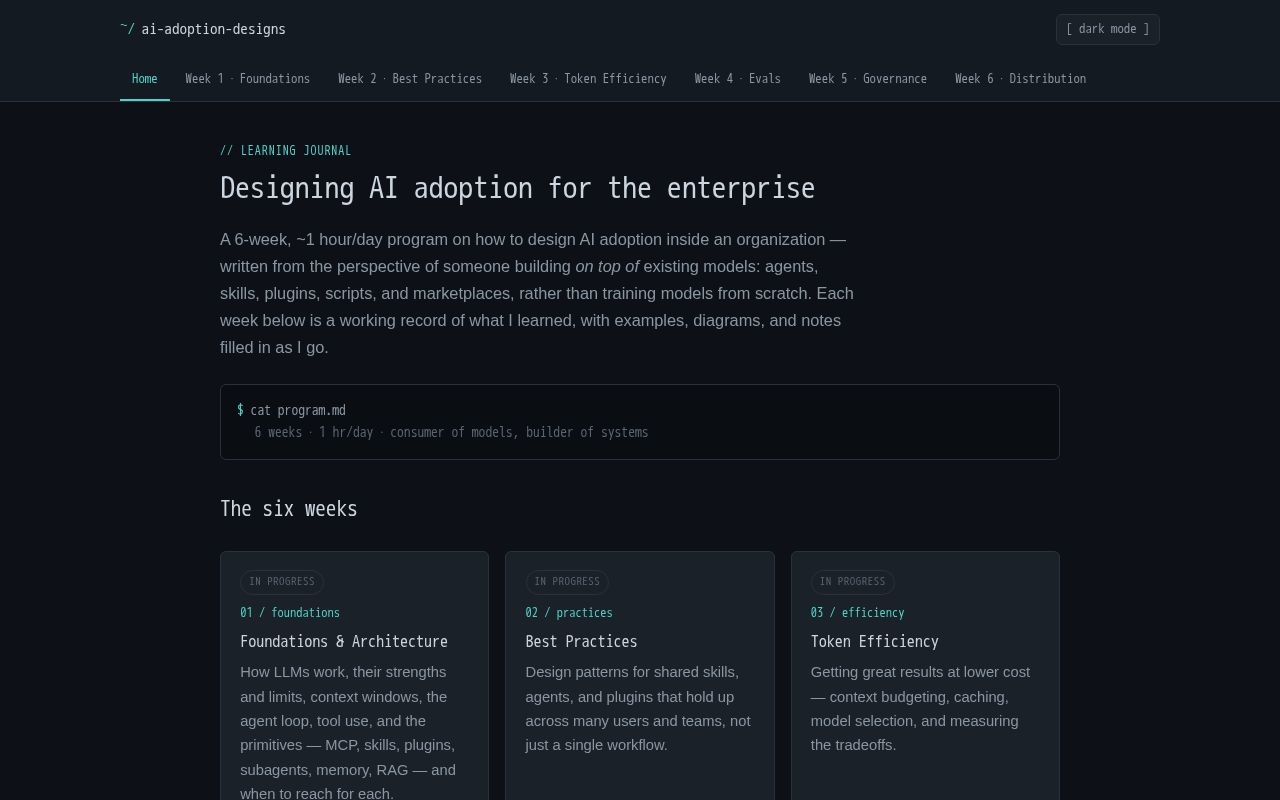
Task: Click the '01 / foundations' label
Action: click(290, 613)
